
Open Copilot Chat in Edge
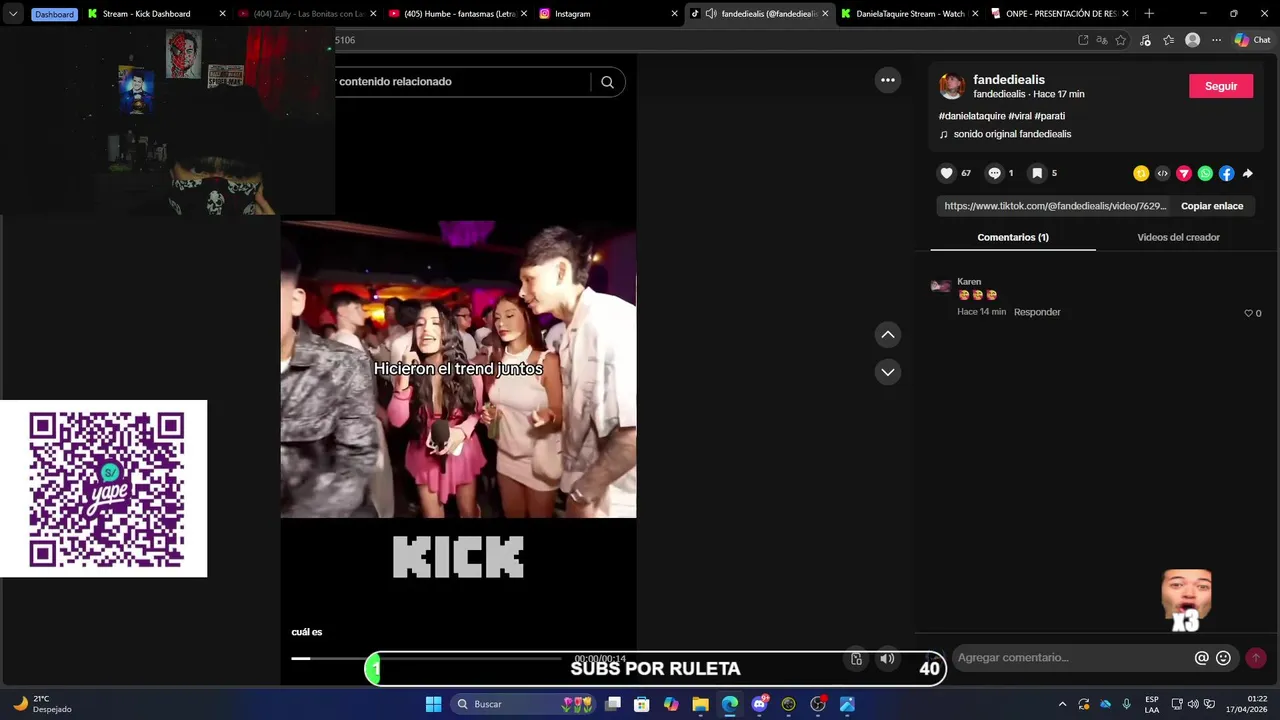1251,40
